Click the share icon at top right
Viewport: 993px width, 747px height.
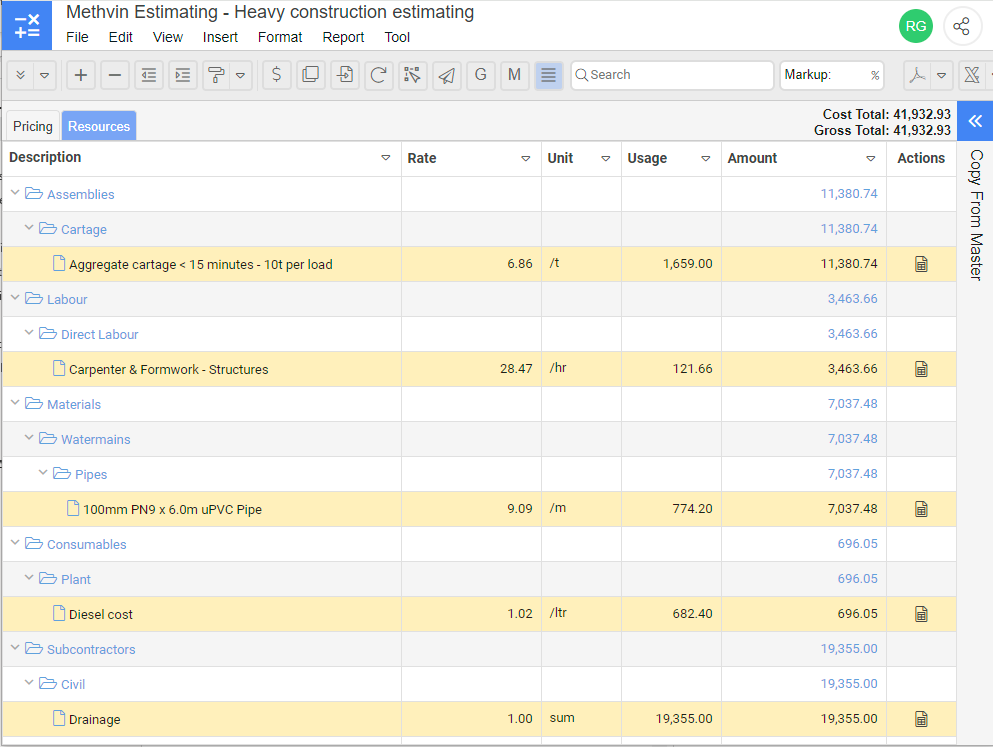pos(961,27)
